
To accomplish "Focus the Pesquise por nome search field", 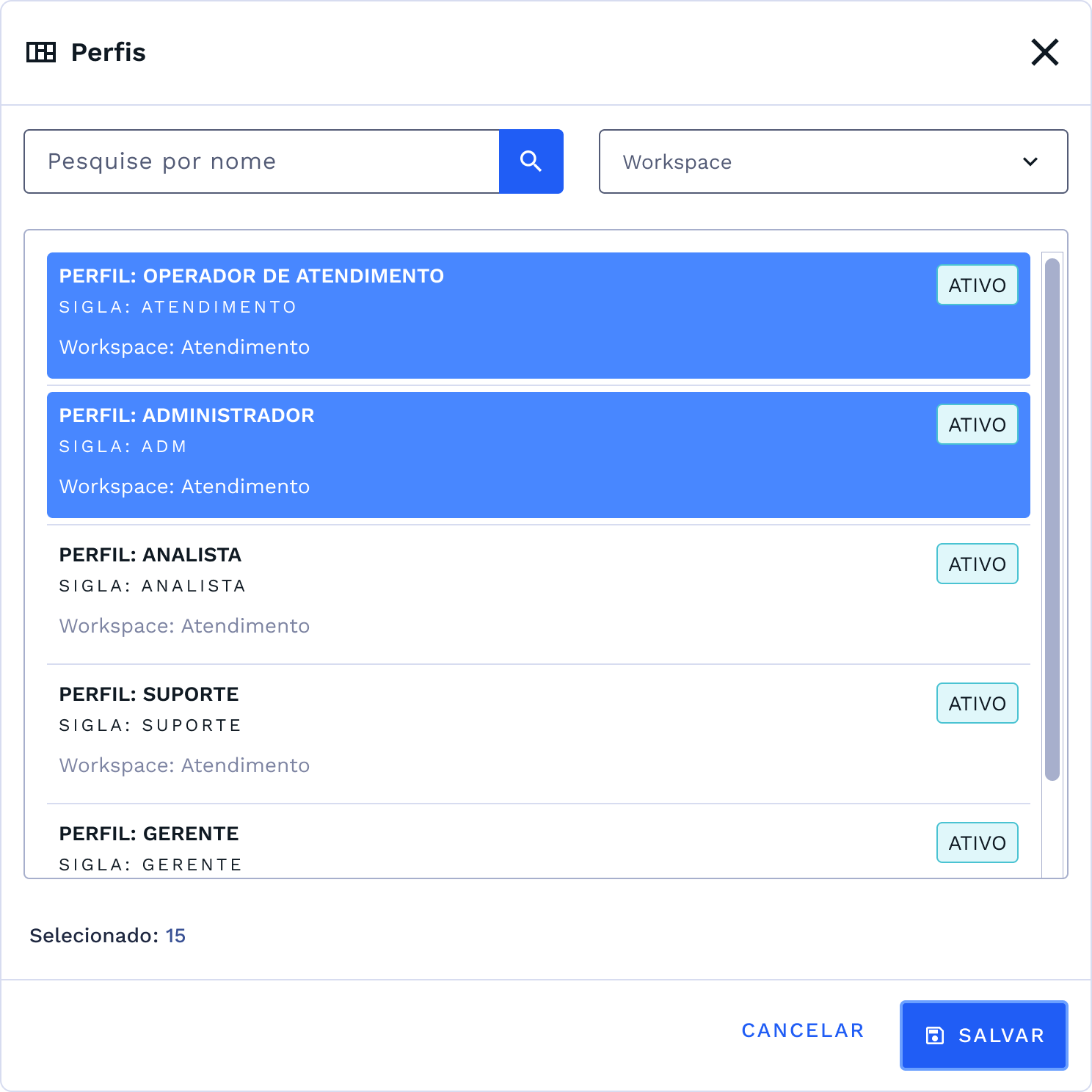I will tap(261, 161).
